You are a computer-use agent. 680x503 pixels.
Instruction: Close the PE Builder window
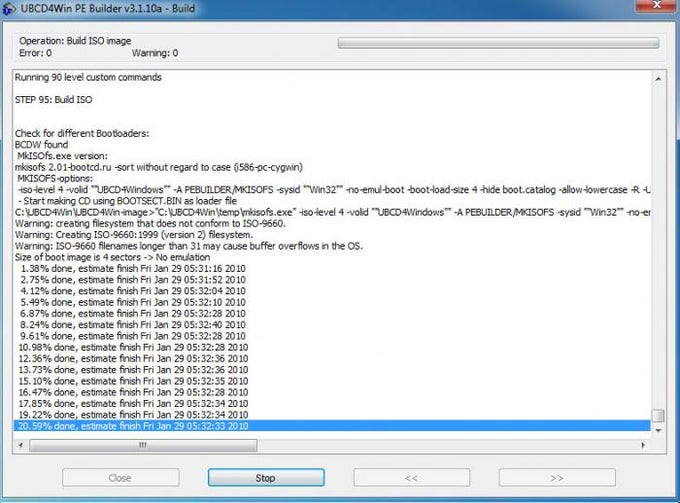pyautogui.click(x=657, y=5)
